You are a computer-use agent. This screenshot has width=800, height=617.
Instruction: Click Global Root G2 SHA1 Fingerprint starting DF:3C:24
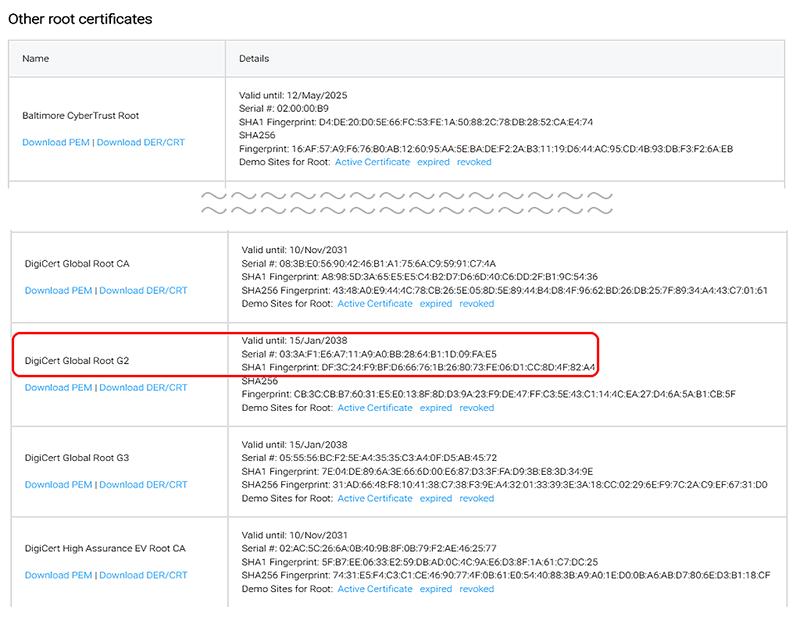click(x=418, y=367)
